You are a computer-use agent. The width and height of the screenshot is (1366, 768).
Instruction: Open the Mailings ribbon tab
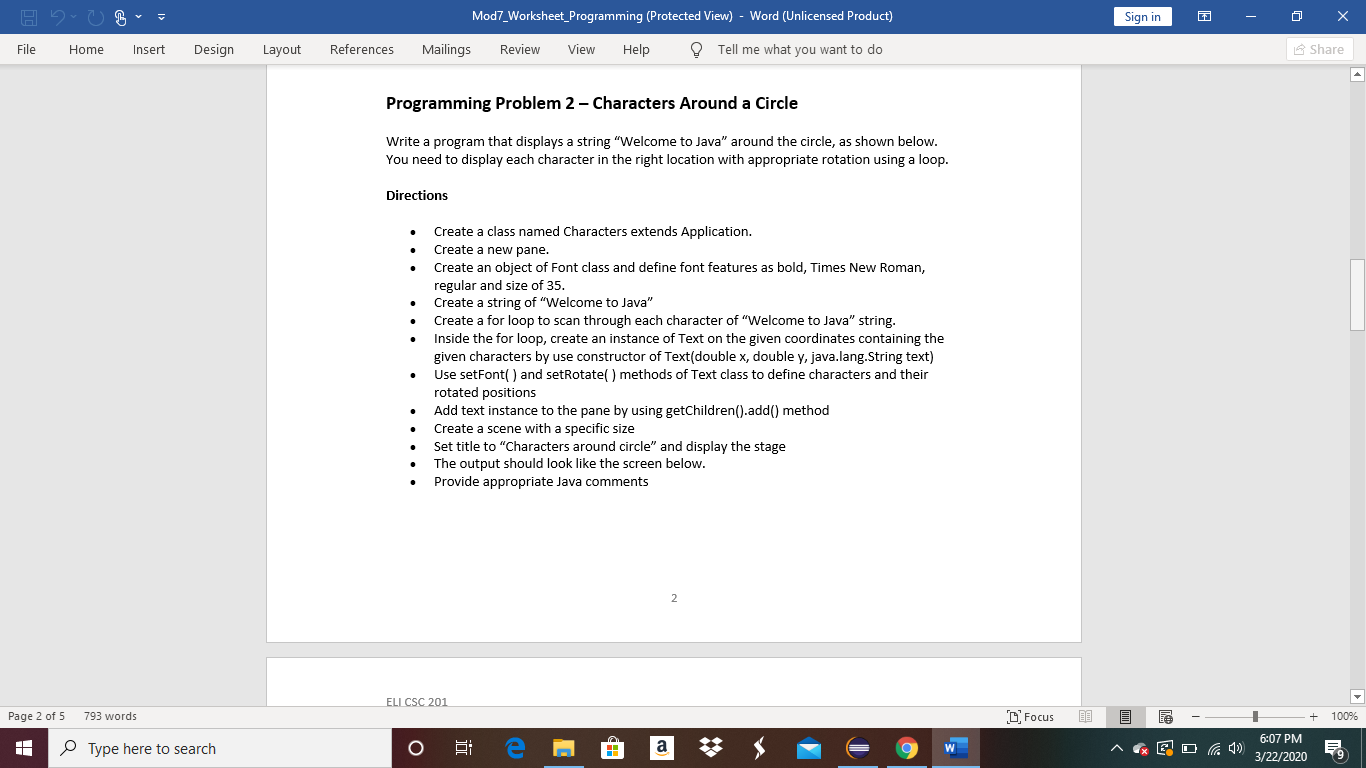click(446, 49)
